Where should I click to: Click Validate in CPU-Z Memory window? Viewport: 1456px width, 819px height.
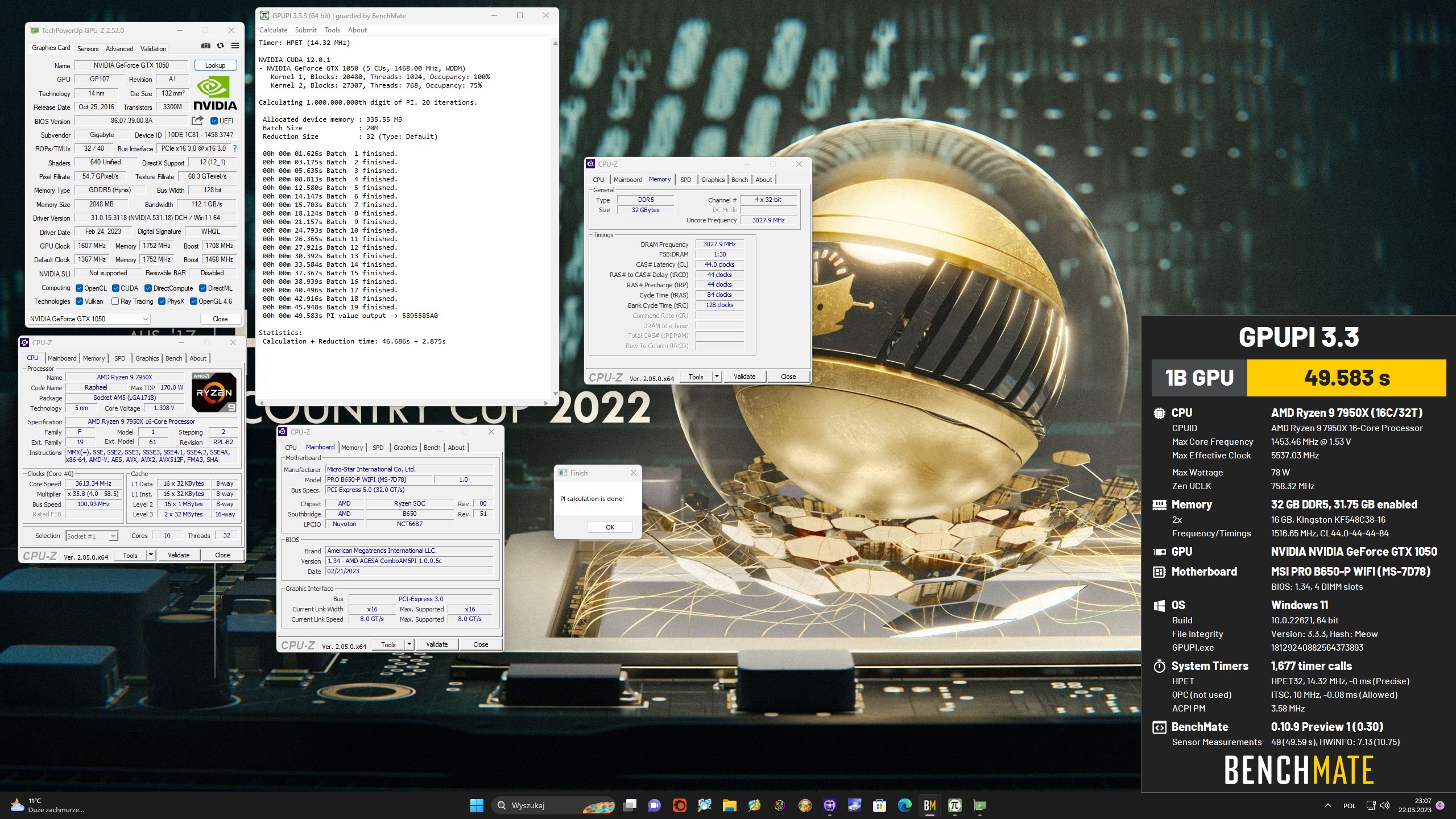[x=744, y=377]
